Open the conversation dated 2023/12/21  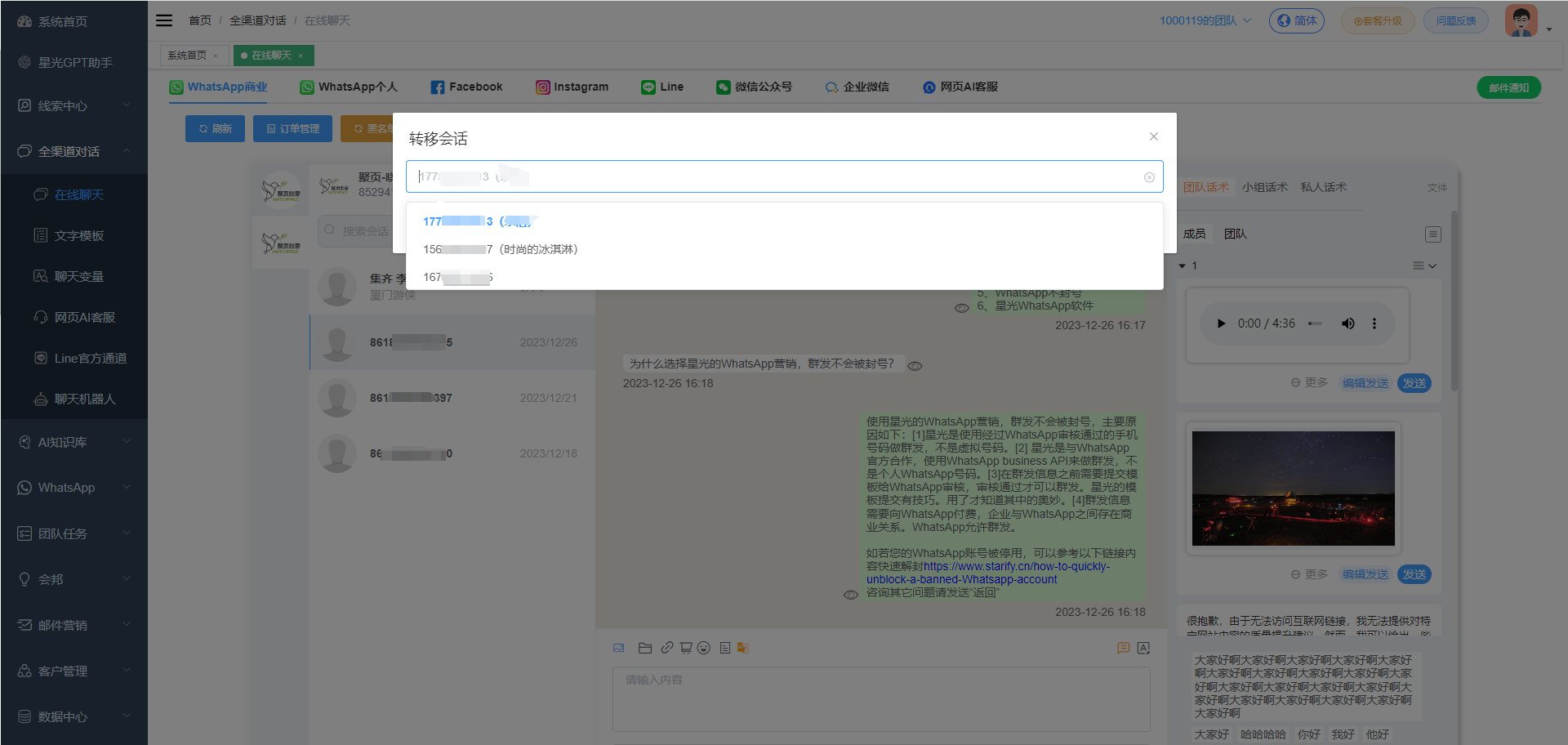coord(452,398)
